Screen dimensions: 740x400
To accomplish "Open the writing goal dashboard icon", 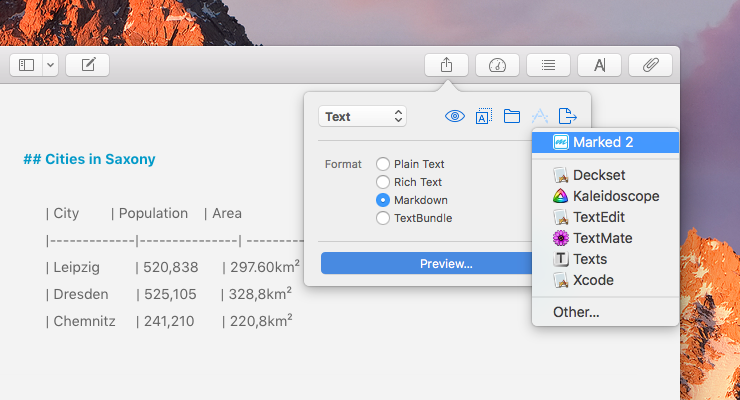I will coord(497,65).
